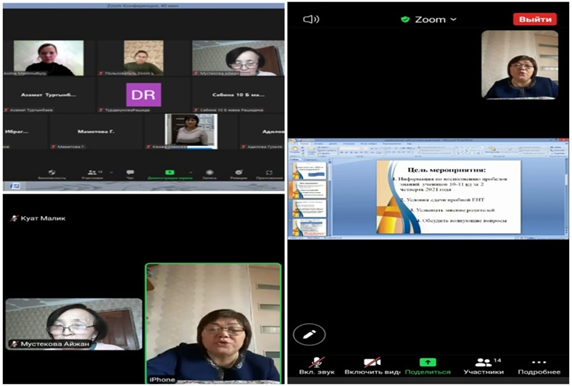The height and width of the screenshot is (386, 572).
Task: Tap the round pencil annotation icon
Action: point(309,334)
